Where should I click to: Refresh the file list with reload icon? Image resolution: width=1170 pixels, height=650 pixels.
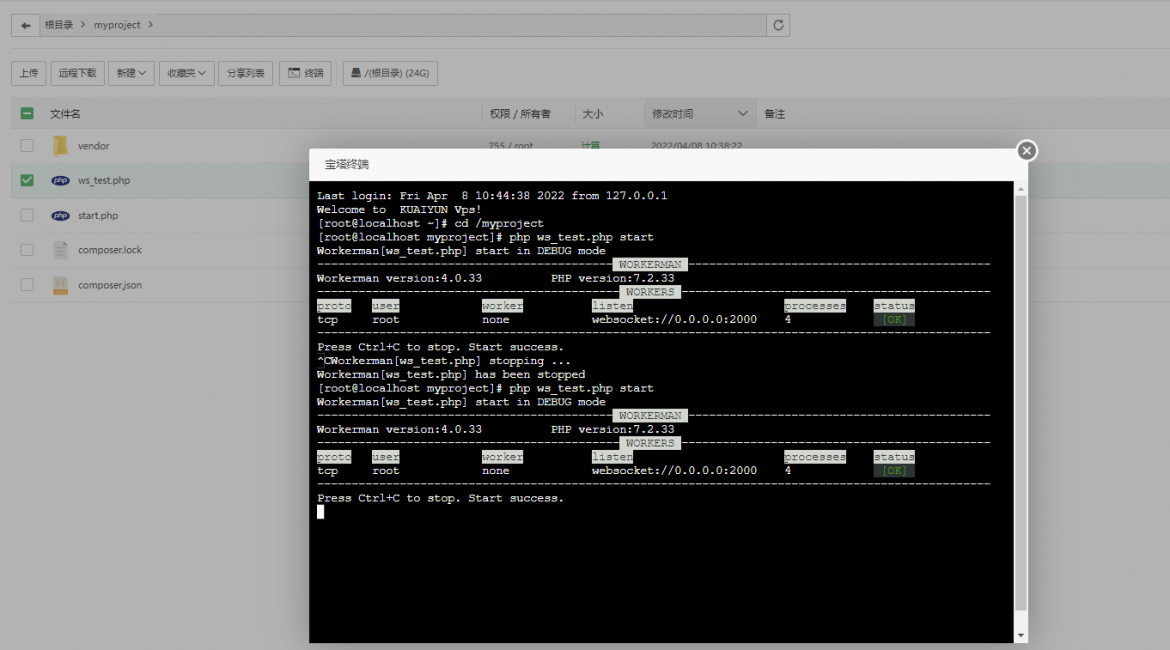tap(778, 25)
